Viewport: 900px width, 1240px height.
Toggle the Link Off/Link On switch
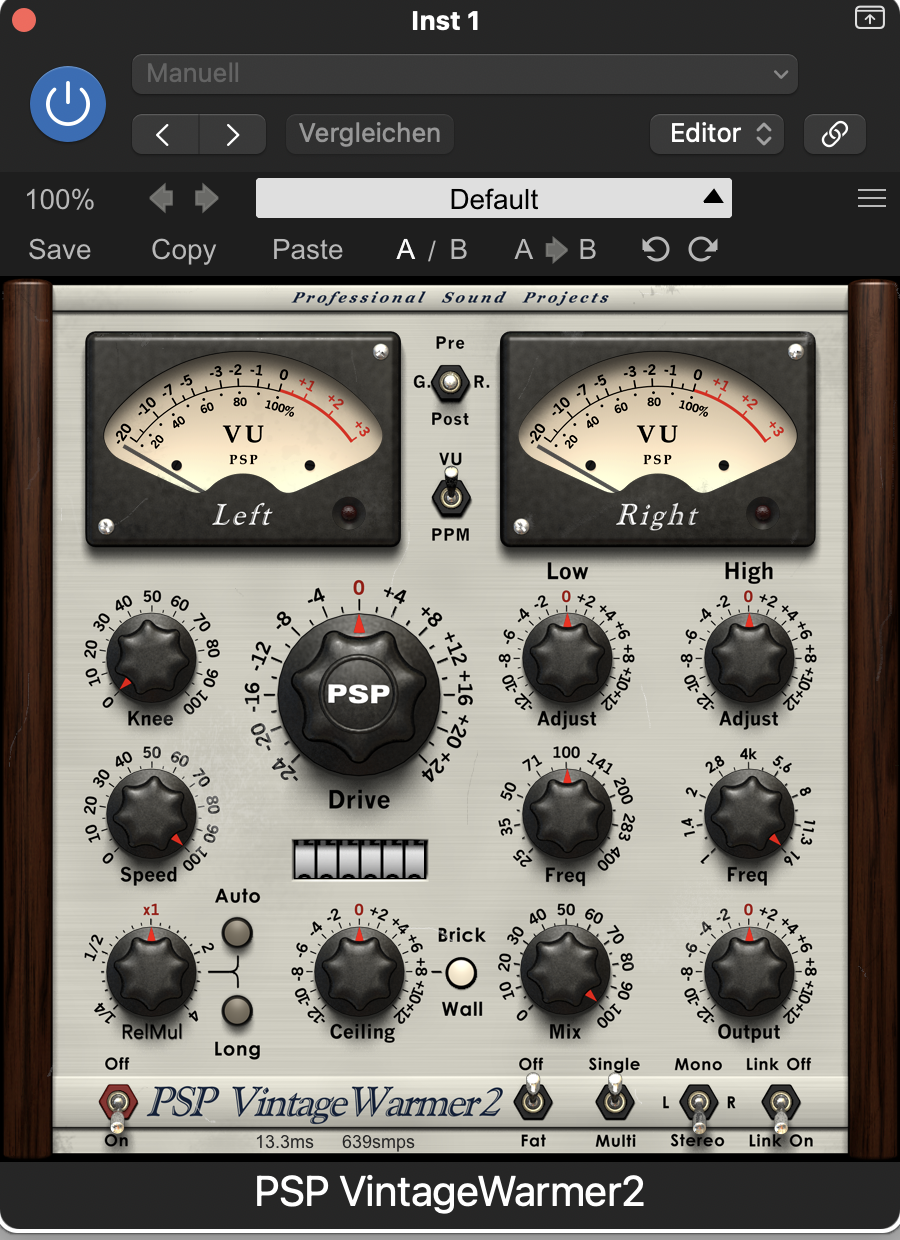tap(780, 1107)
